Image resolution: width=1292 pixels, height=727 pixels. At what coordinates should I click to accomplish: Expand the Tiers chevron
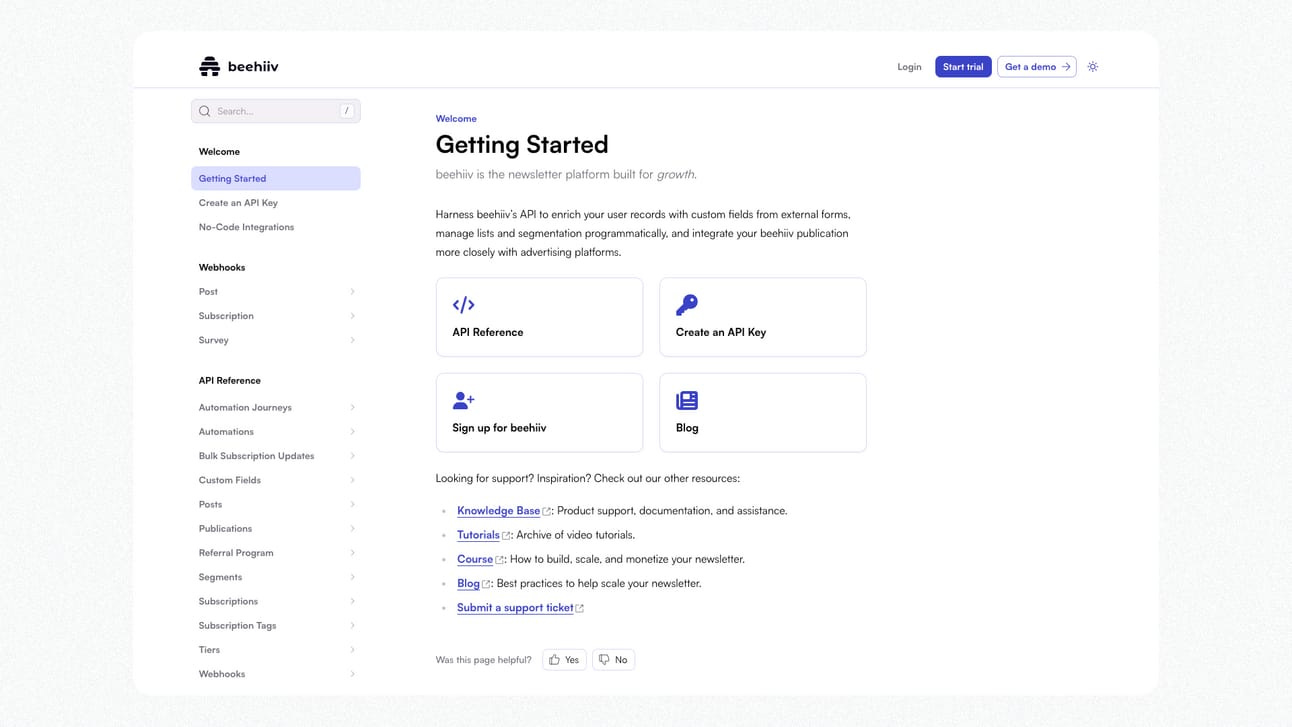[x=352, y=650]
